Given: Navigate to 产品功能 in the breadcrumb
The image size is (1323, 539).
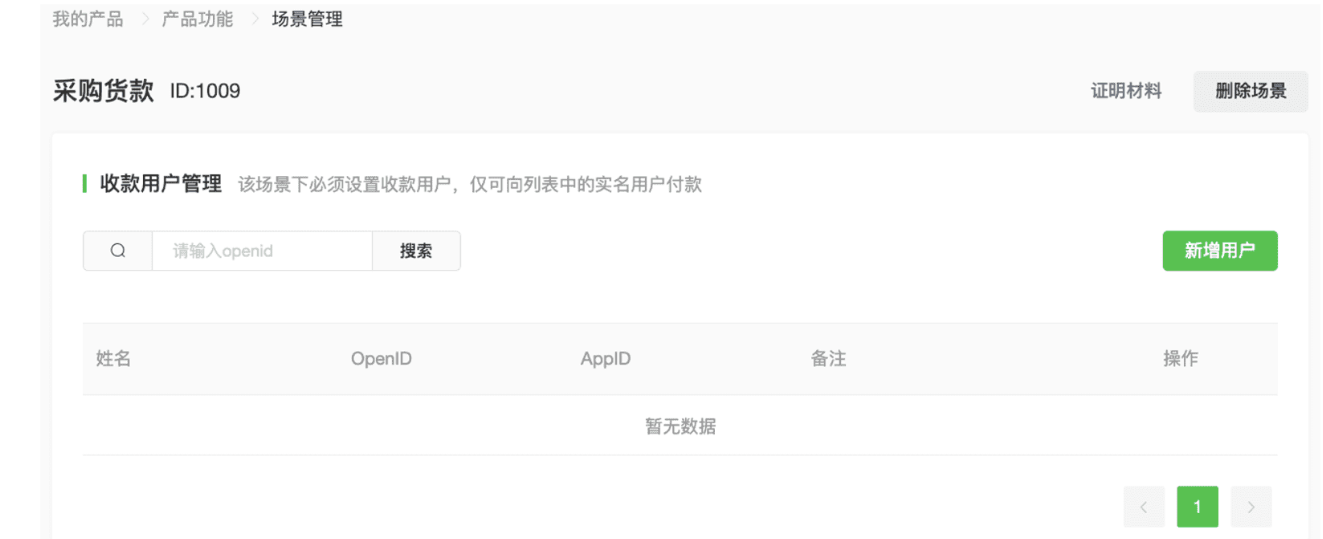Looking at the screenshot, I should click(197, 19).
